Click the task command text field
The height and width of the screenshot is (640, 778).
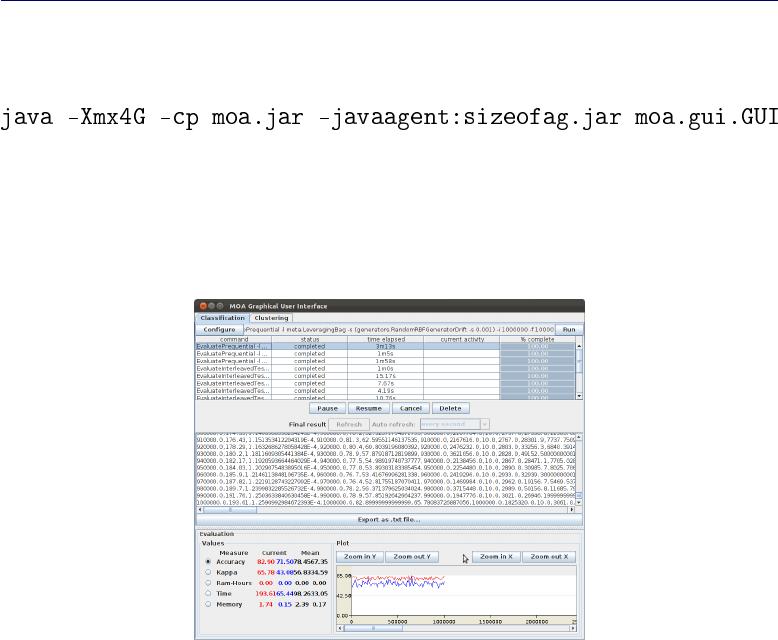pos(399,329)
